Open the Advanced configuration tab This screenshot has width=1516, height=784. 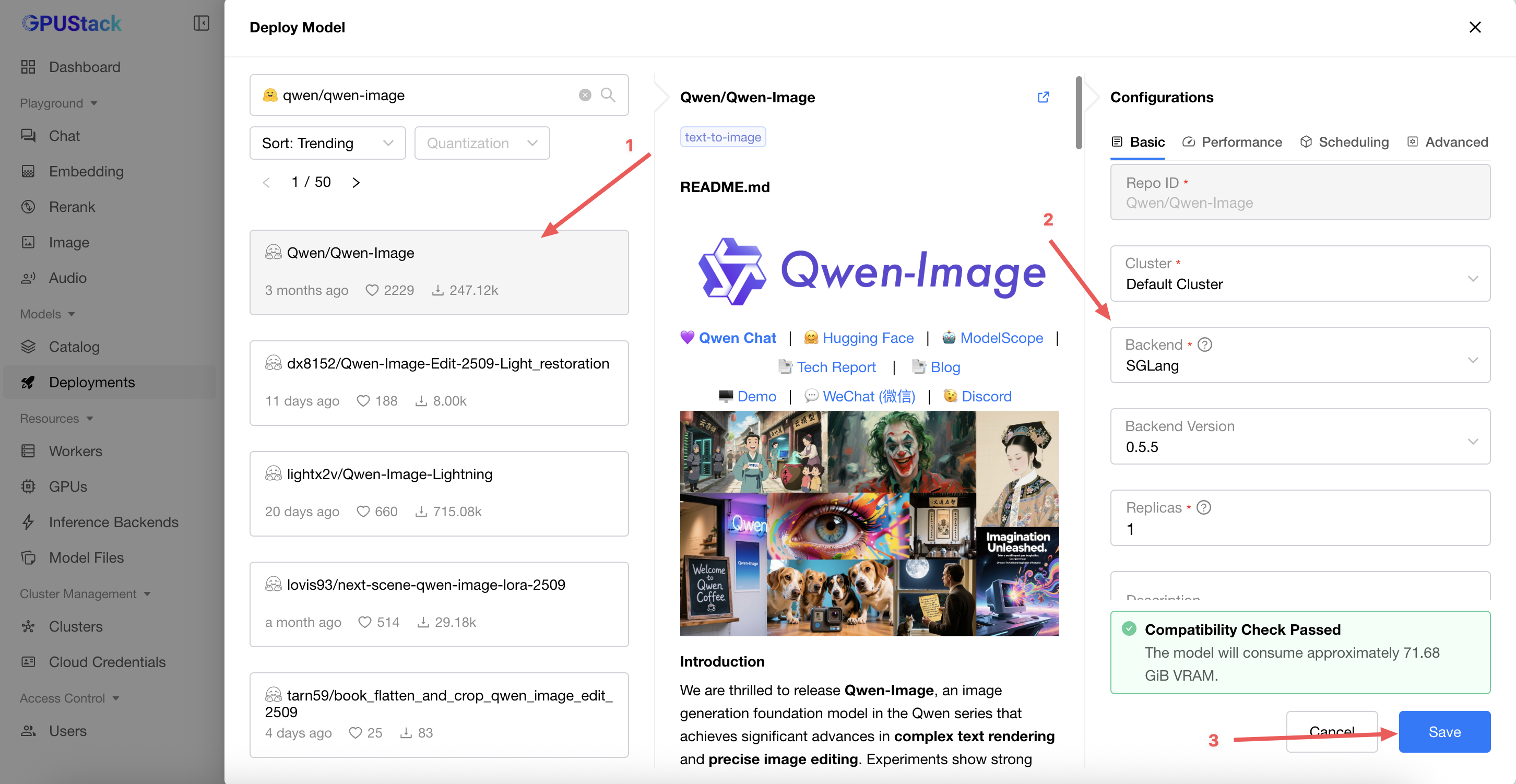[1448, 142]
